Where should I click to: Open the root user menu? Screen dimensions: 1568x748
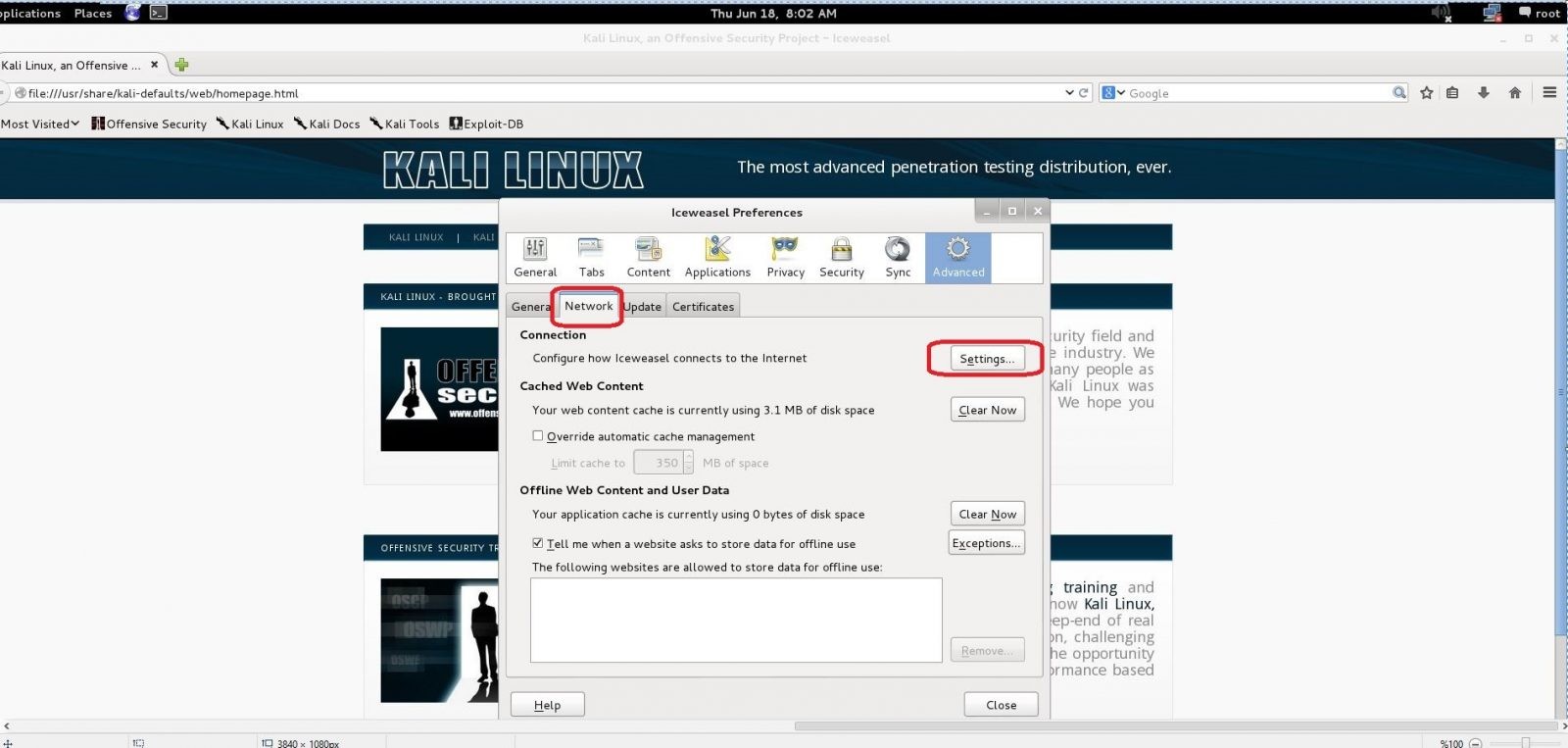1540,13
